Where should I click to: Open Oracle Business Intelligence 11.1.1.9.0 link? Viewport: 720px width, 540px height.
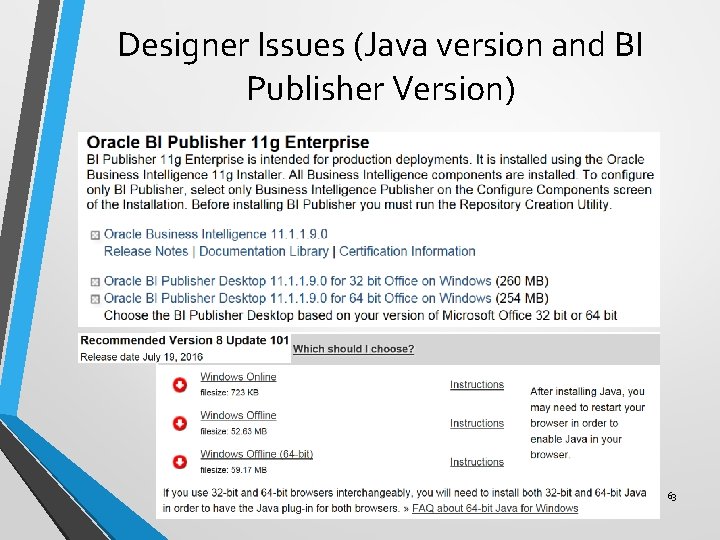[x=215, y=234]
